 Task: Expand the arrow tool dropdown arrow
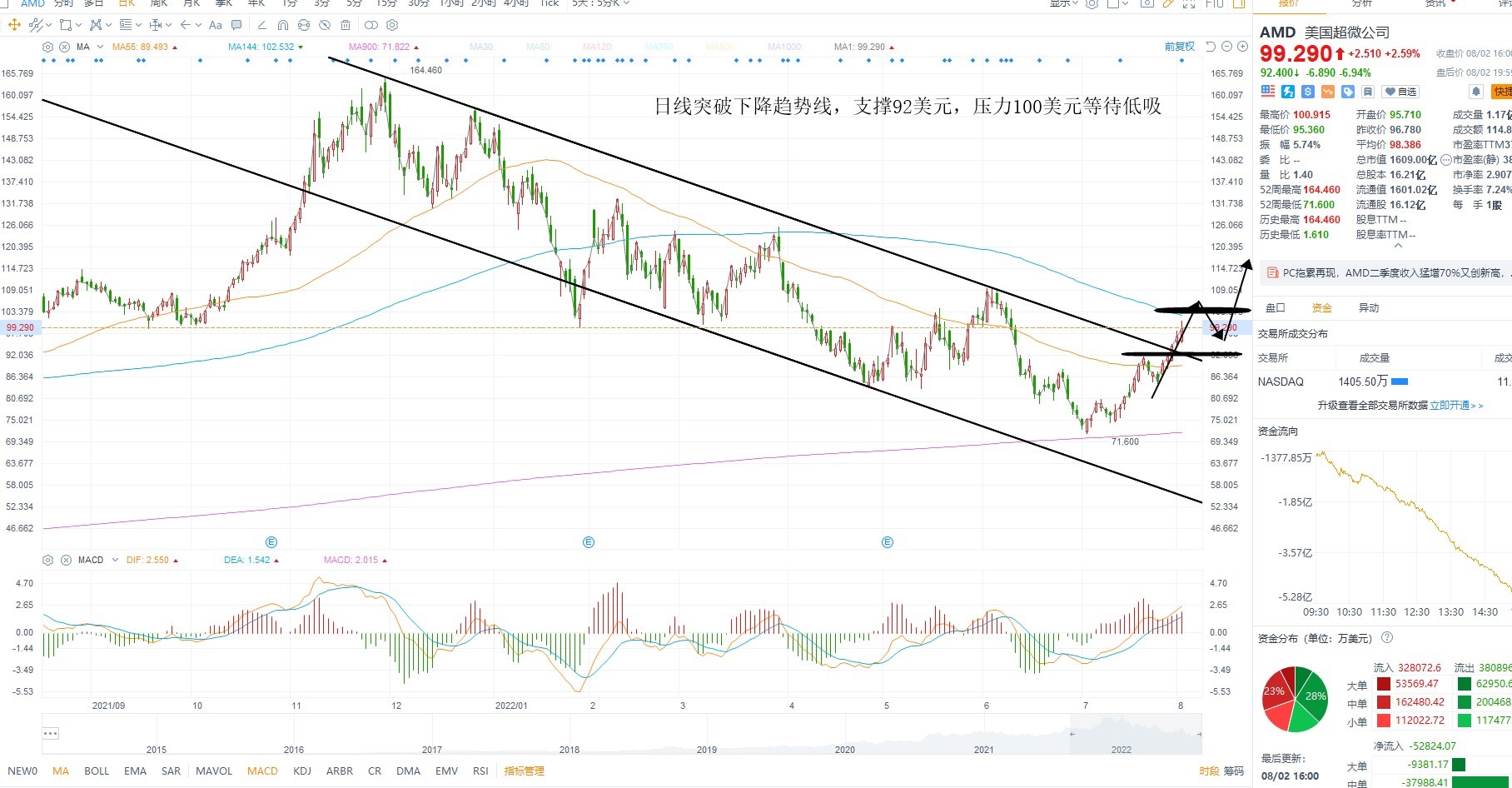198,25
